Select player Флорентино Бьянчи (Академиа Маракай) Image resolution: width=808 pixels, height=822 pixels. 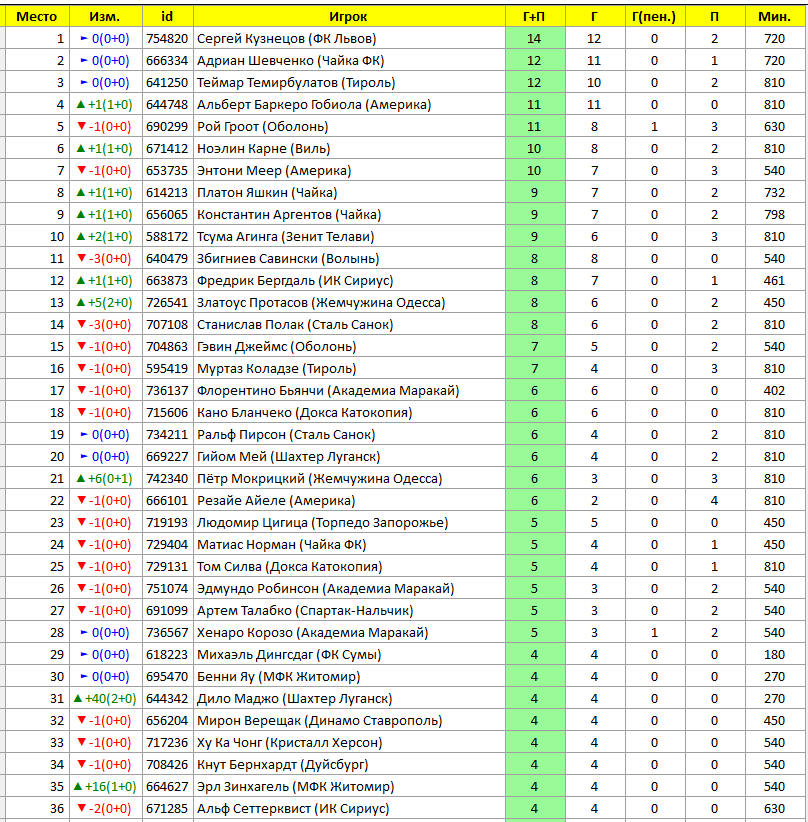(x=328, y=391)
